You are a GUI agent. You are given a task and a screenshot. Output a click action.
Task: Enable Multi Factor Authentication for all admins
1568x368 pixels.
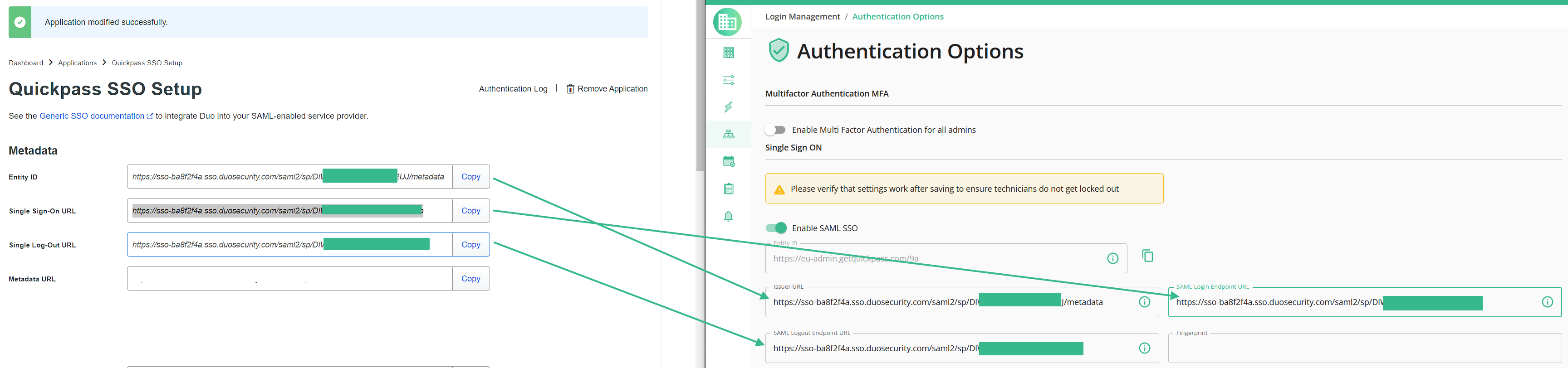click(x=775, y=130)
